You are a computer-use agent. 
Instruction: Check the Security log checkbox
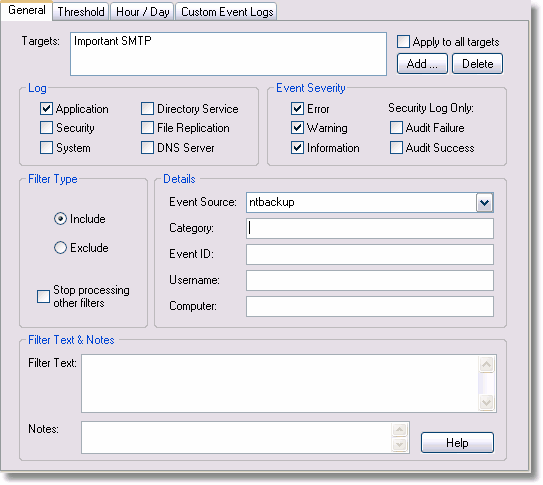(x=46, y=128)
